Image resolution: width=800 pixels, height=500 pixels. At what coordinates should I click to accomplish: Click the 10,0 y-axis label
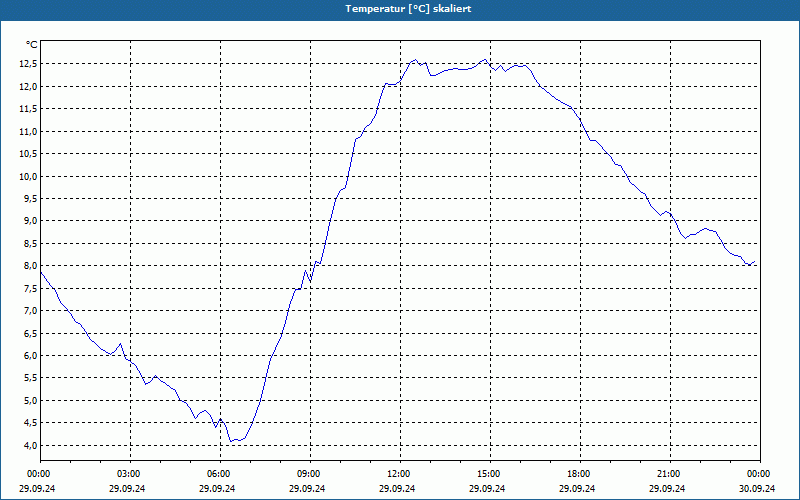(x=29, y=176)
